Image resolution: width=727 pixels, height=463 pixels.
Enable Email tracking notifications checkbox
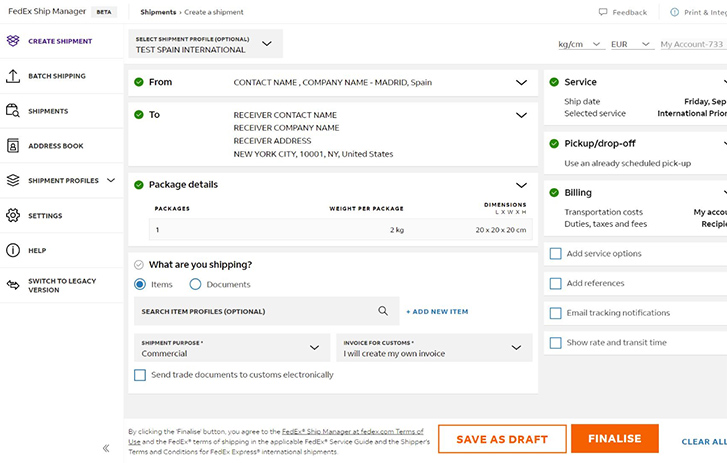tap(555, 313)
